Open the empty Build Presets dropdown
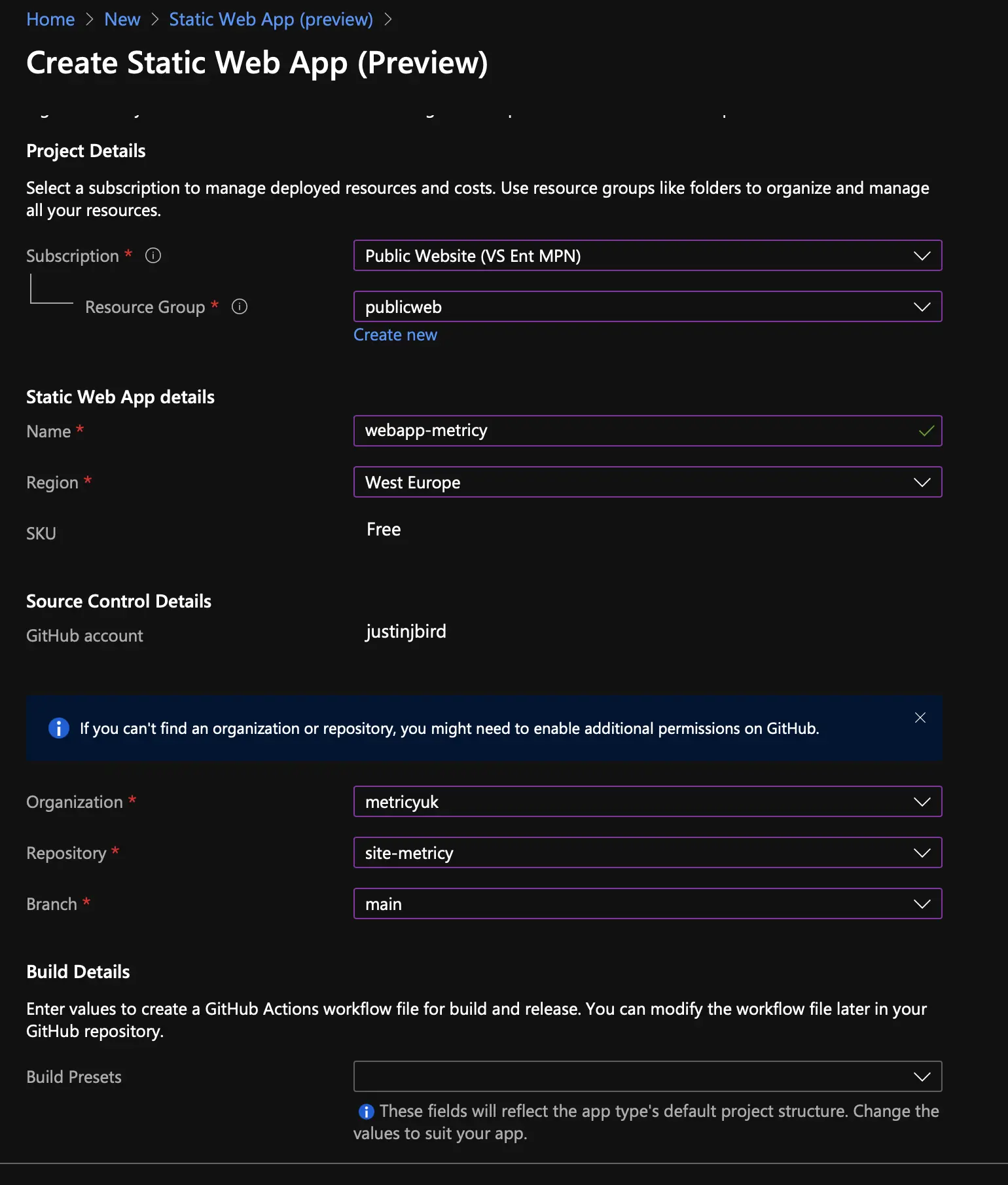The width and height of the screenshot is (1008, 1185). [647, 1076]
